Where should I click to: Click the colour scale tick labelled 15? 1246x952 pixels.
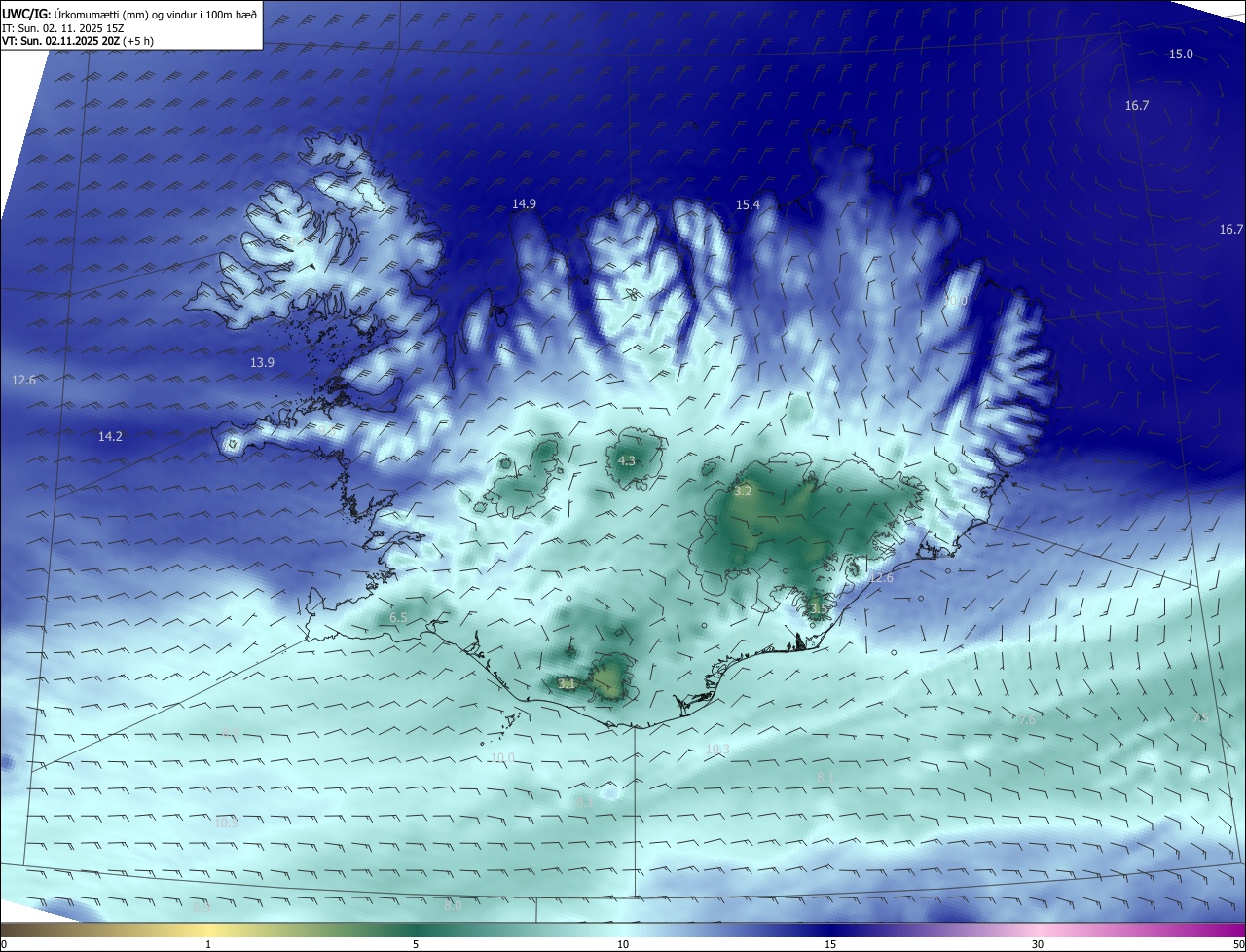830,944
